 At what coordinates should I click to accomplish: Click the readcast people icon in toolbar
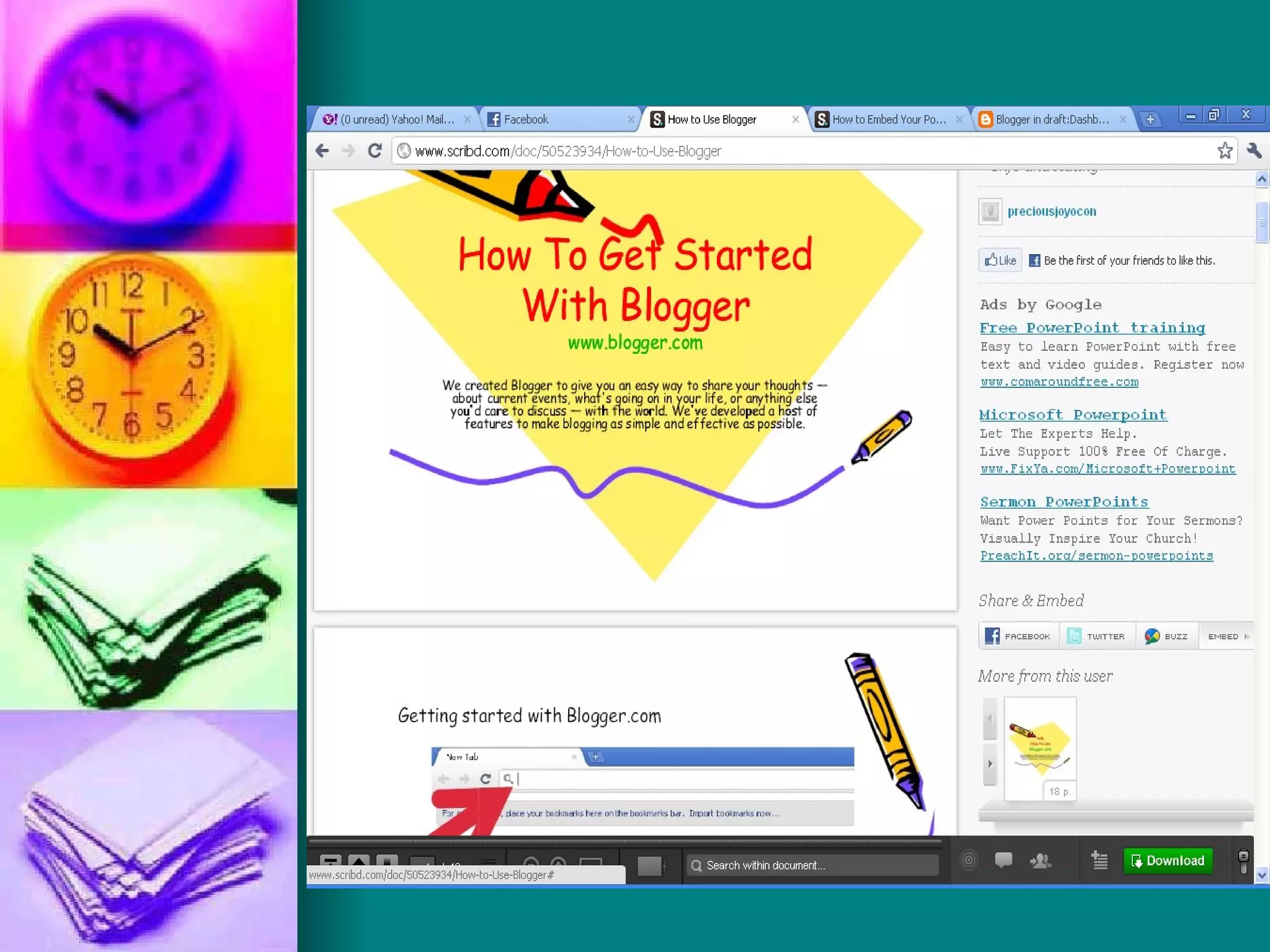(1040, 860)
